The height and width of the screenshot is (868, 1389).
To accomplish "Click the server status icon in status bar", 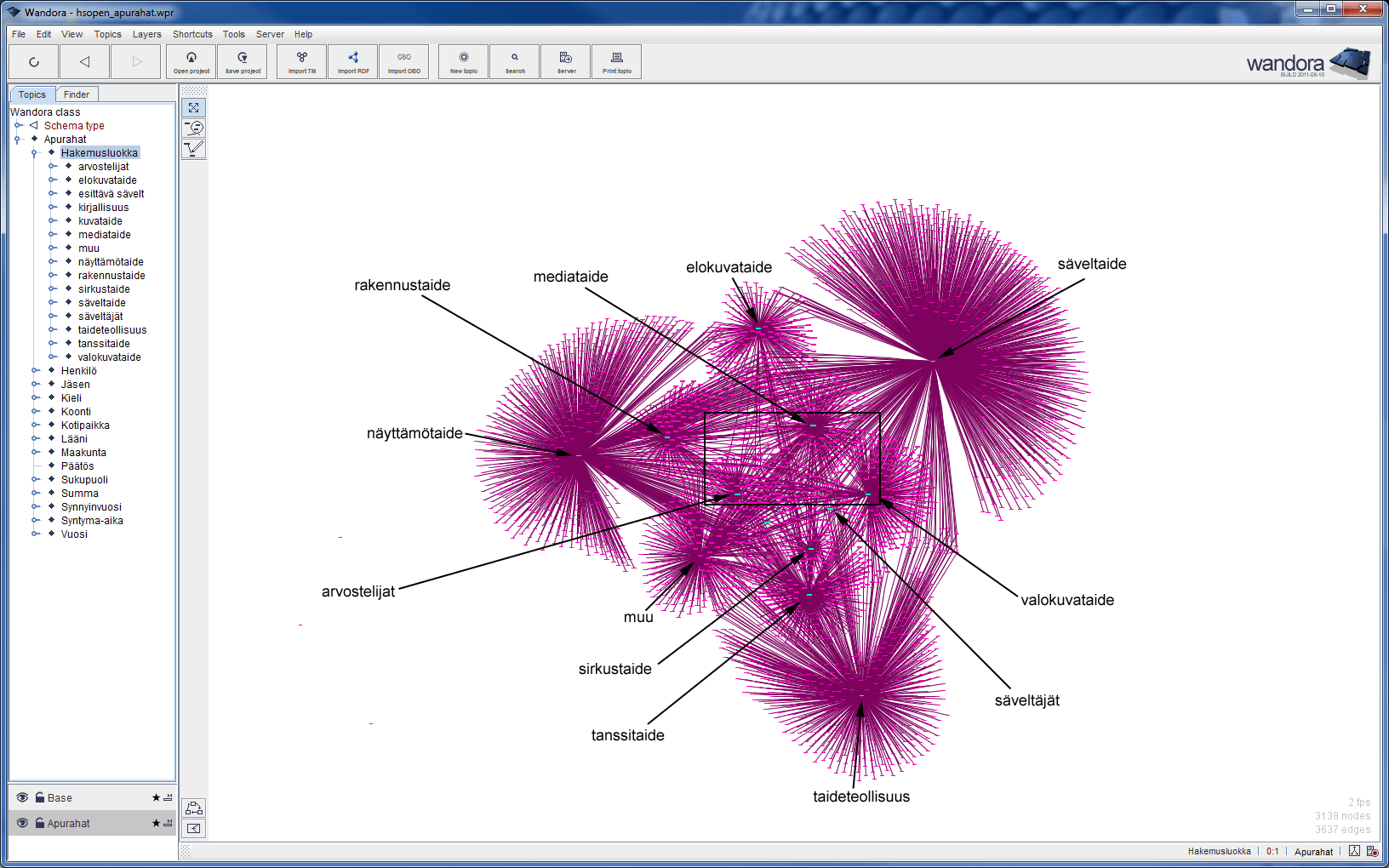I will tap(1372, 851).
